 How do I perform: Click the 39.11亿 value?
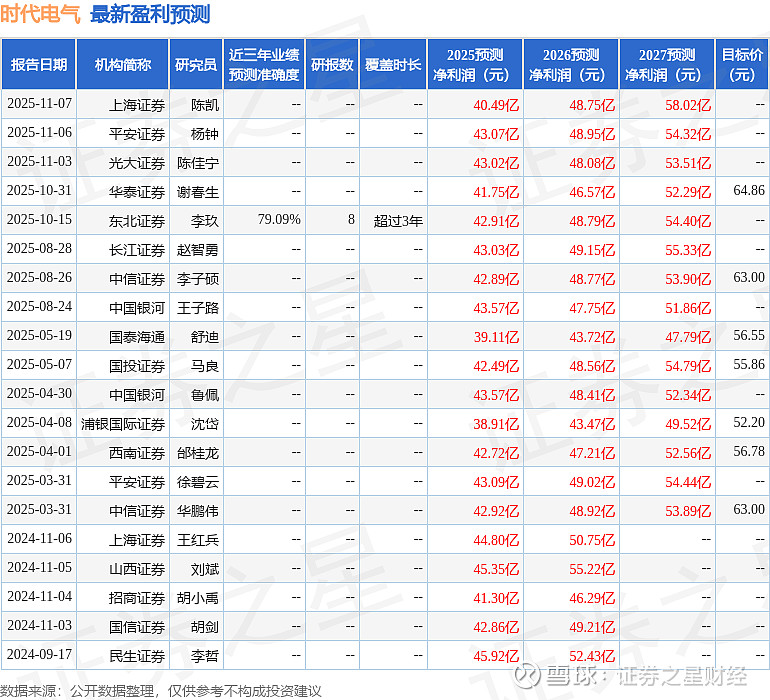pyautogui.click(x=496, y=336)
